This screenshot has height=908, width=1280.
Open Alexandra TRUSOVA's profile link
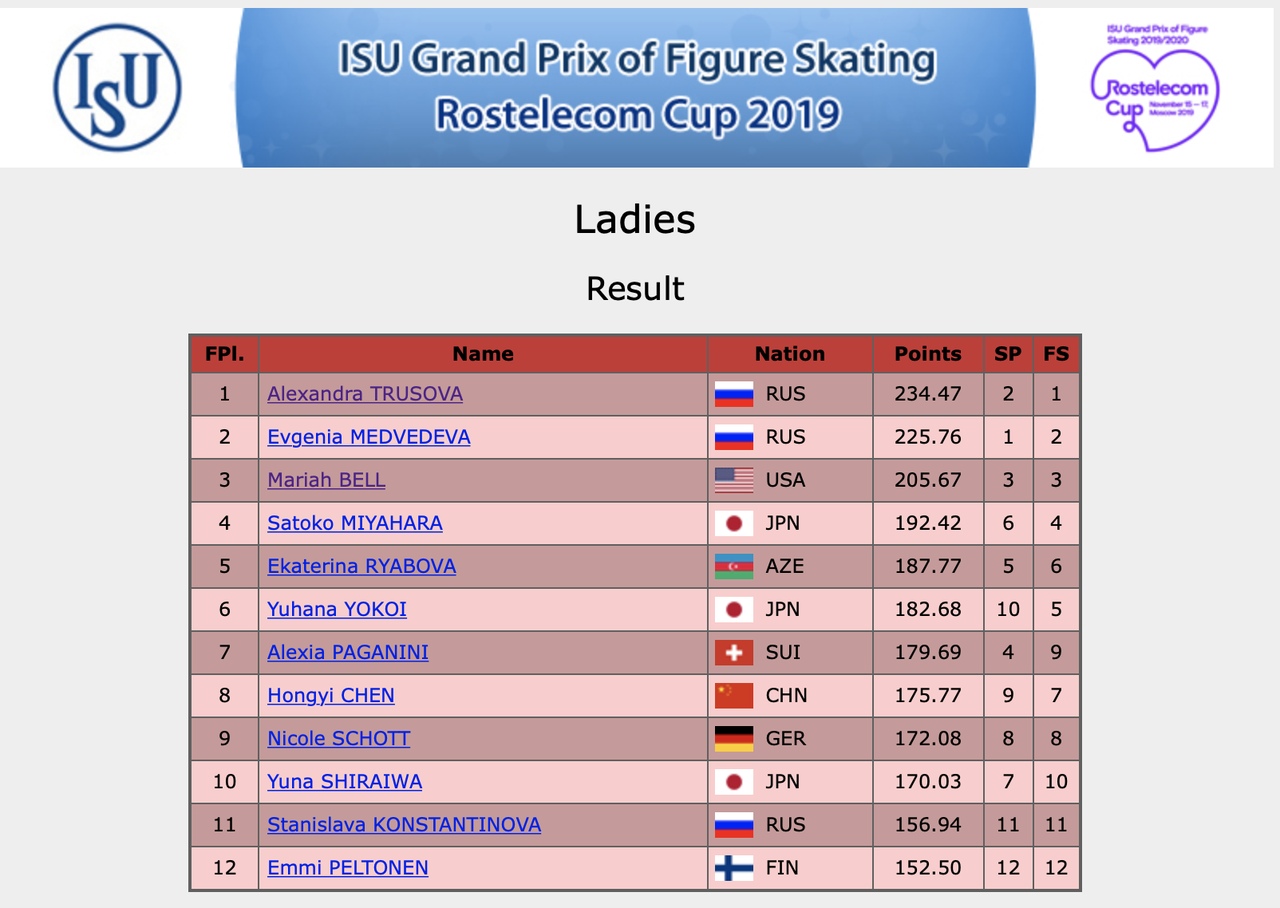tap(365, 394)
